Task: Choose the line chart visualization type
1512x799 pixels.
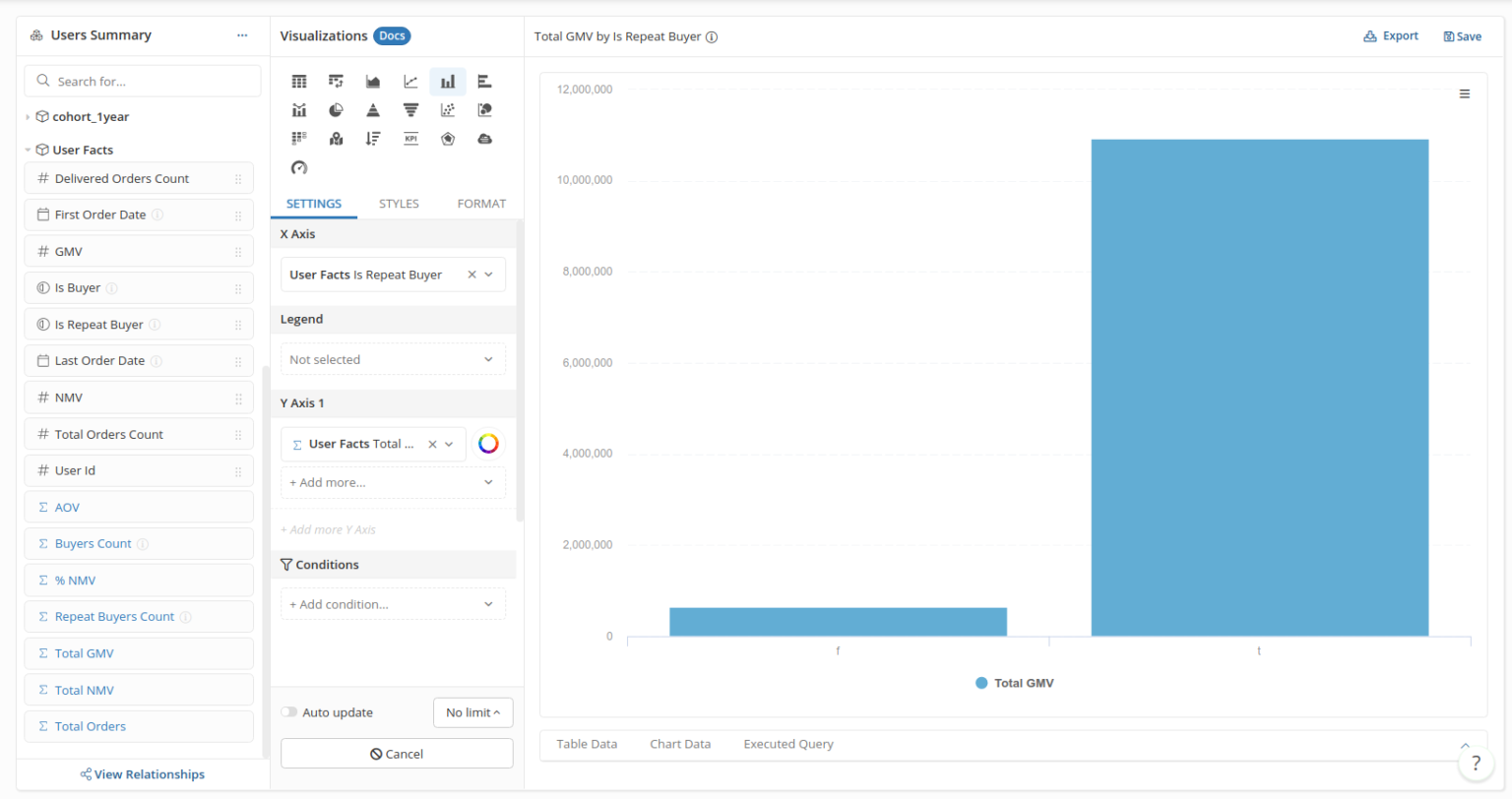Action: [x=410, y=82]
